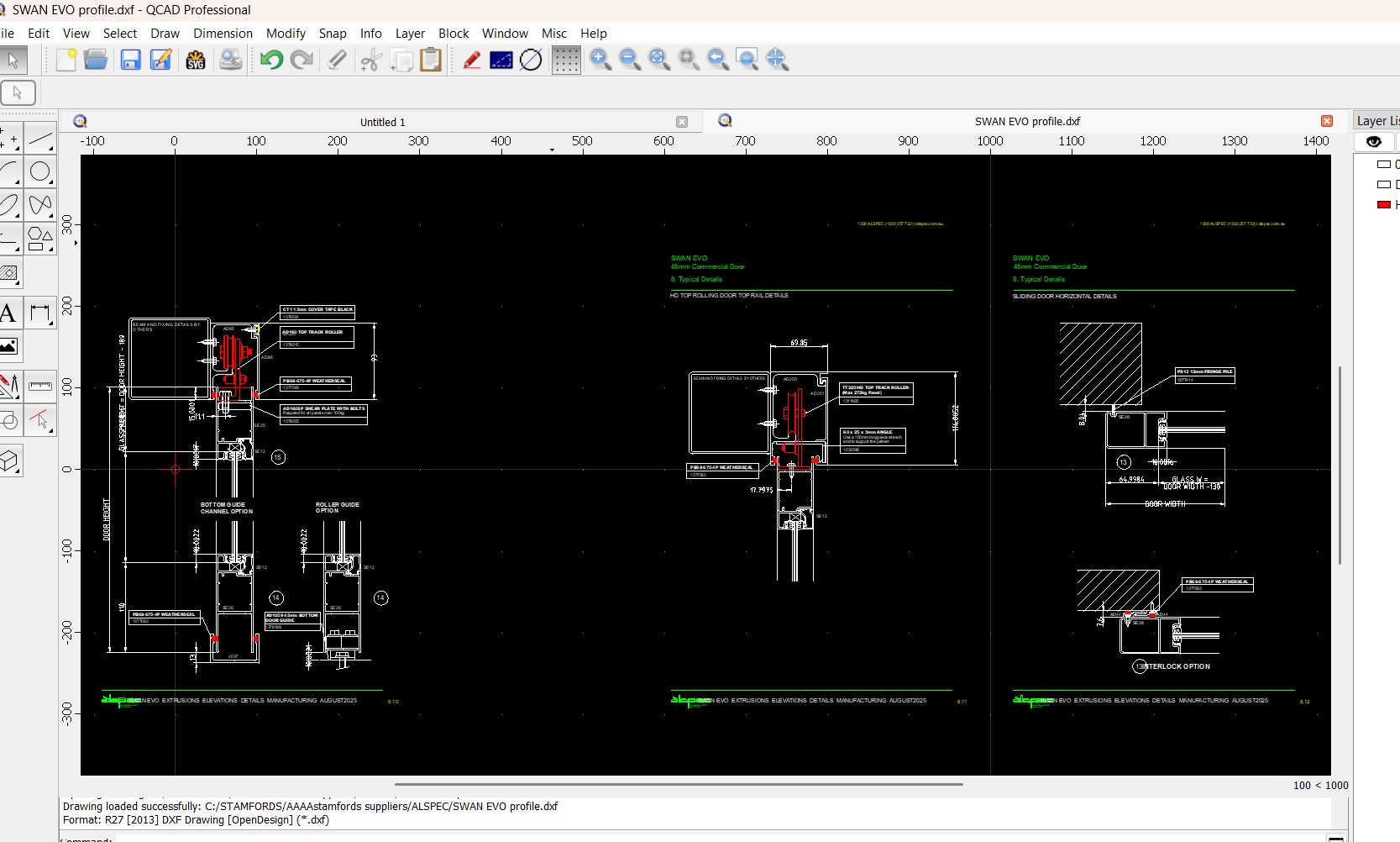Image resolution: width=1400 pixels, height=842 pixels.
Task: Expand the Shape tools submenu
Action: coord(39,239)
